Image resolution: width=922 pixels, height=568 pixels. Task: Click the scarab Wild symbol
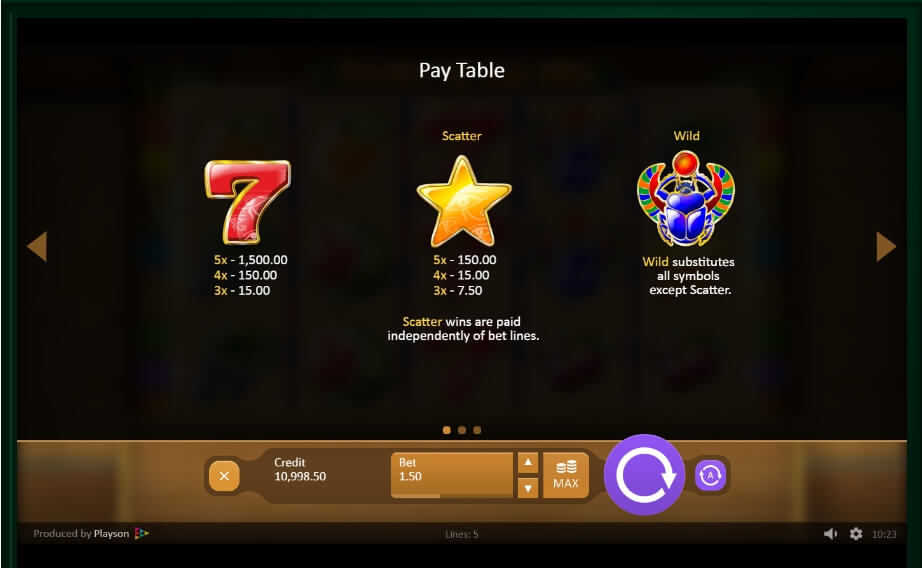coord(686,198)
